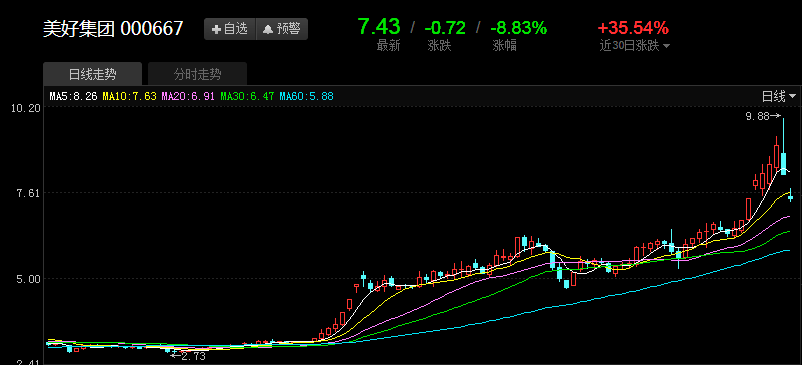Open the 日线 period dropdown

(779, 96)
